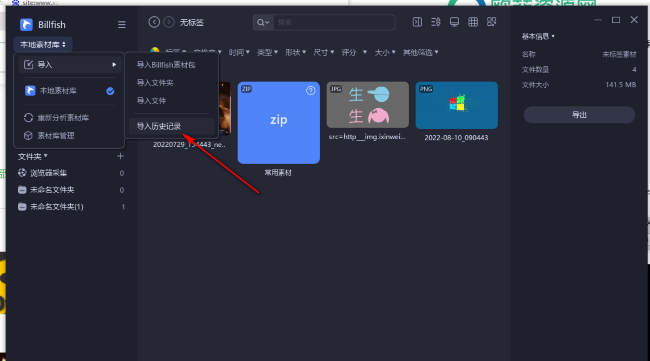Click the search input field
Screen dimensions: 650x361
[x=334, y=22]
